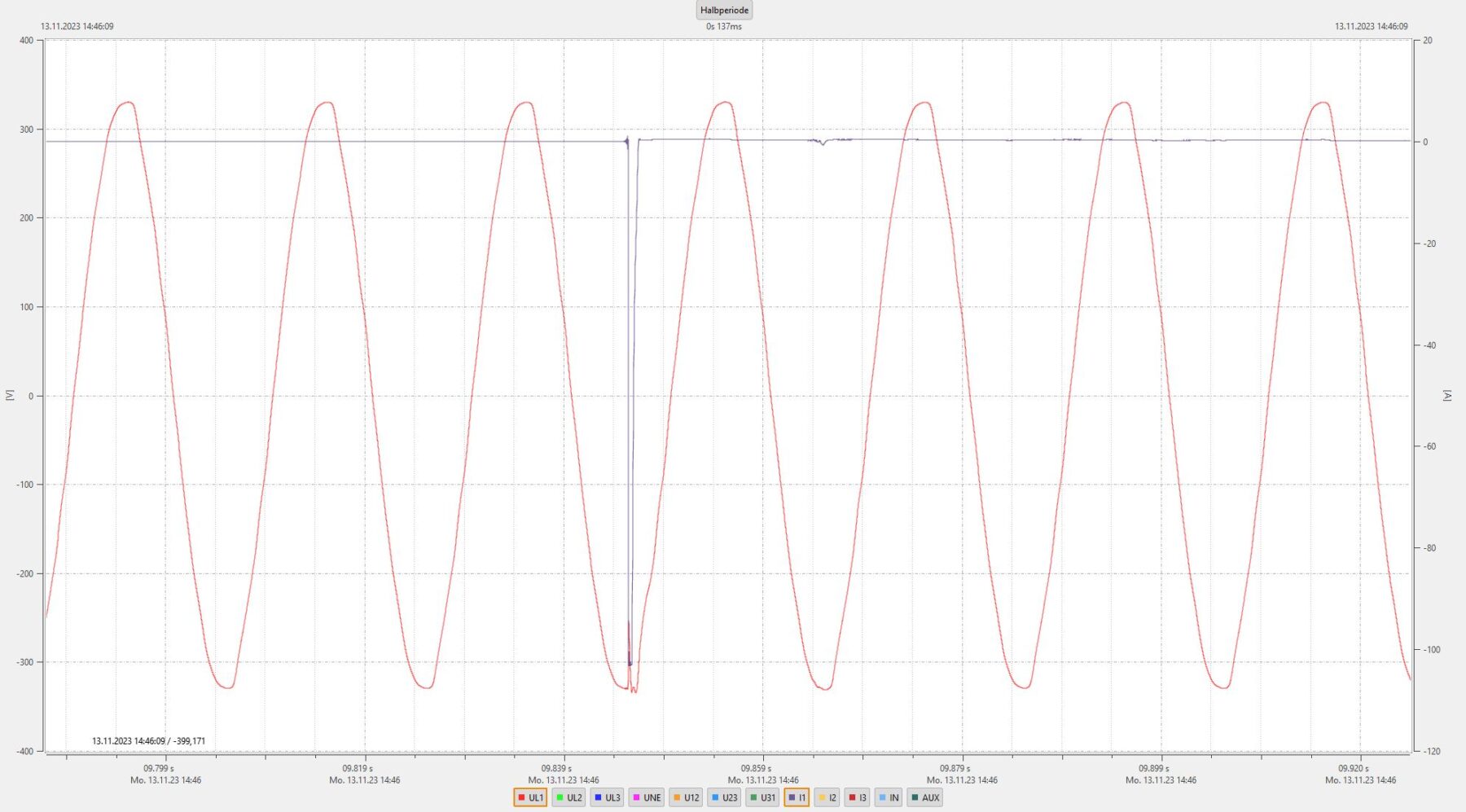Click the 09.799 s time axis label
Image resolution: width=1466 pixels, height=812 pixels.
click(159, 768)
